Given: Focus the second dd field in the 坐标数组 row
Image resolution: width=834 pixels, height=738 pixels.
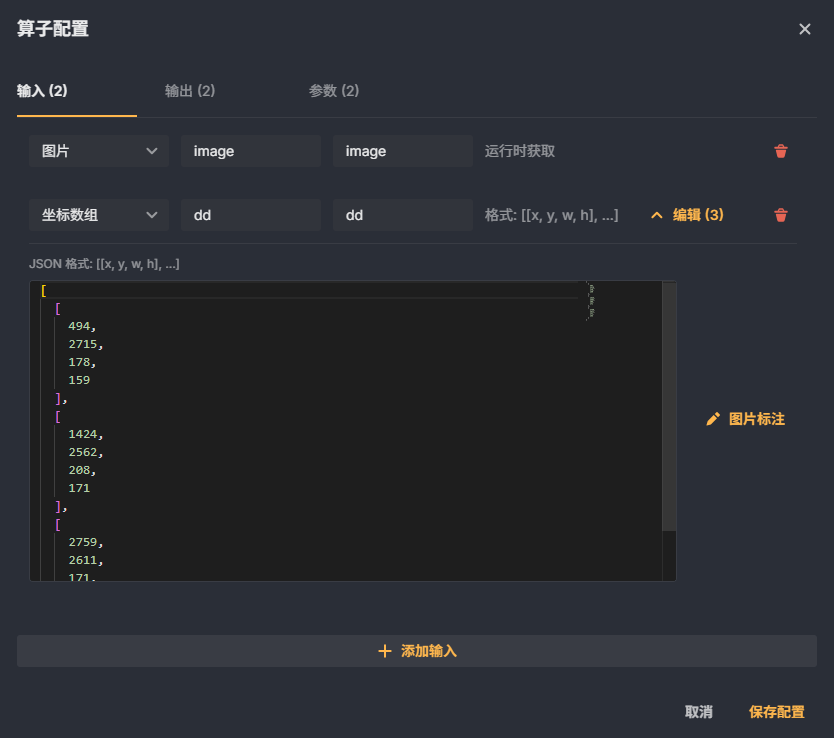Looking at the screenshot, I should [x=403, y=215].
